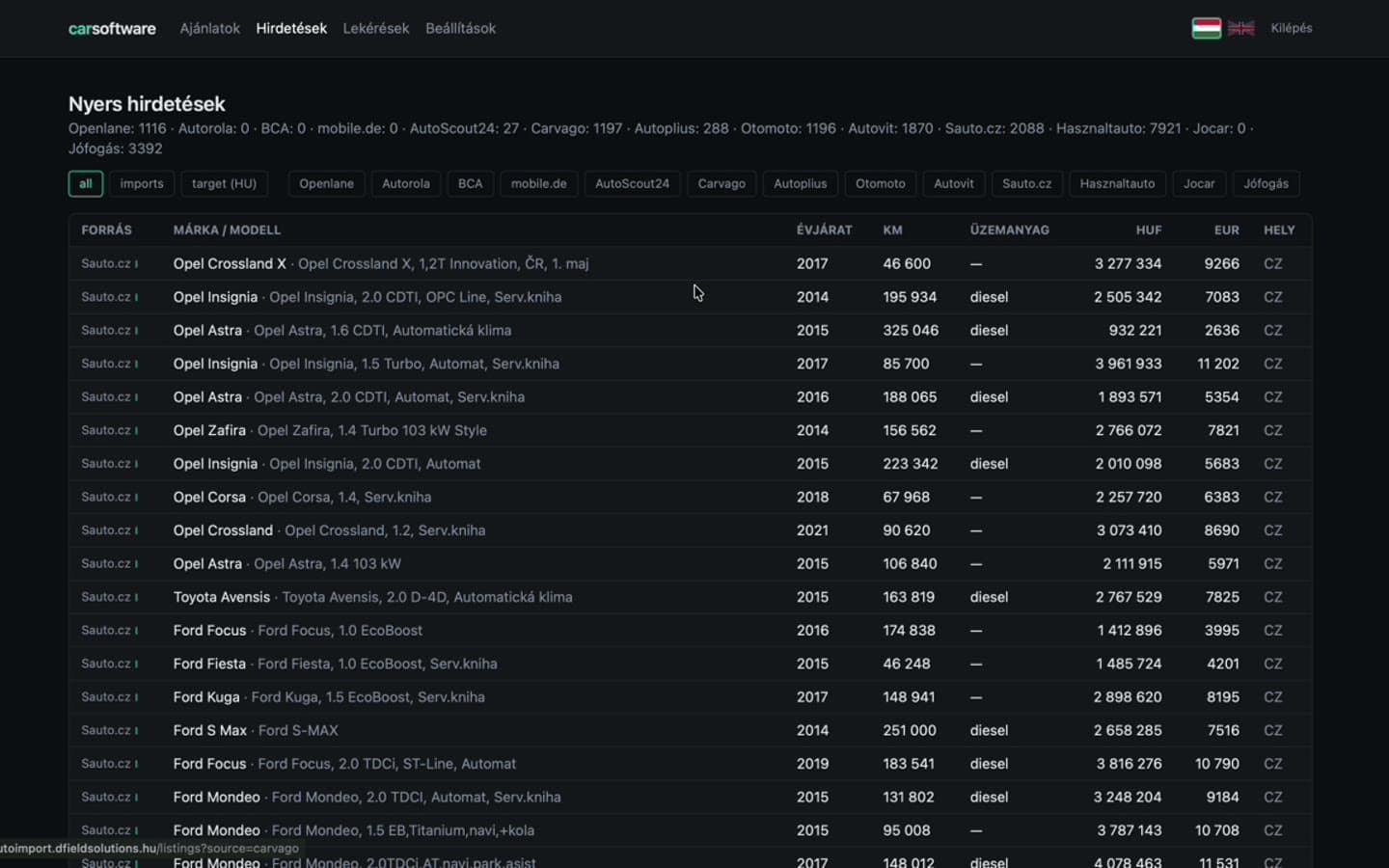Open the Ford Focus ST-Line listing

coord(344,764)
